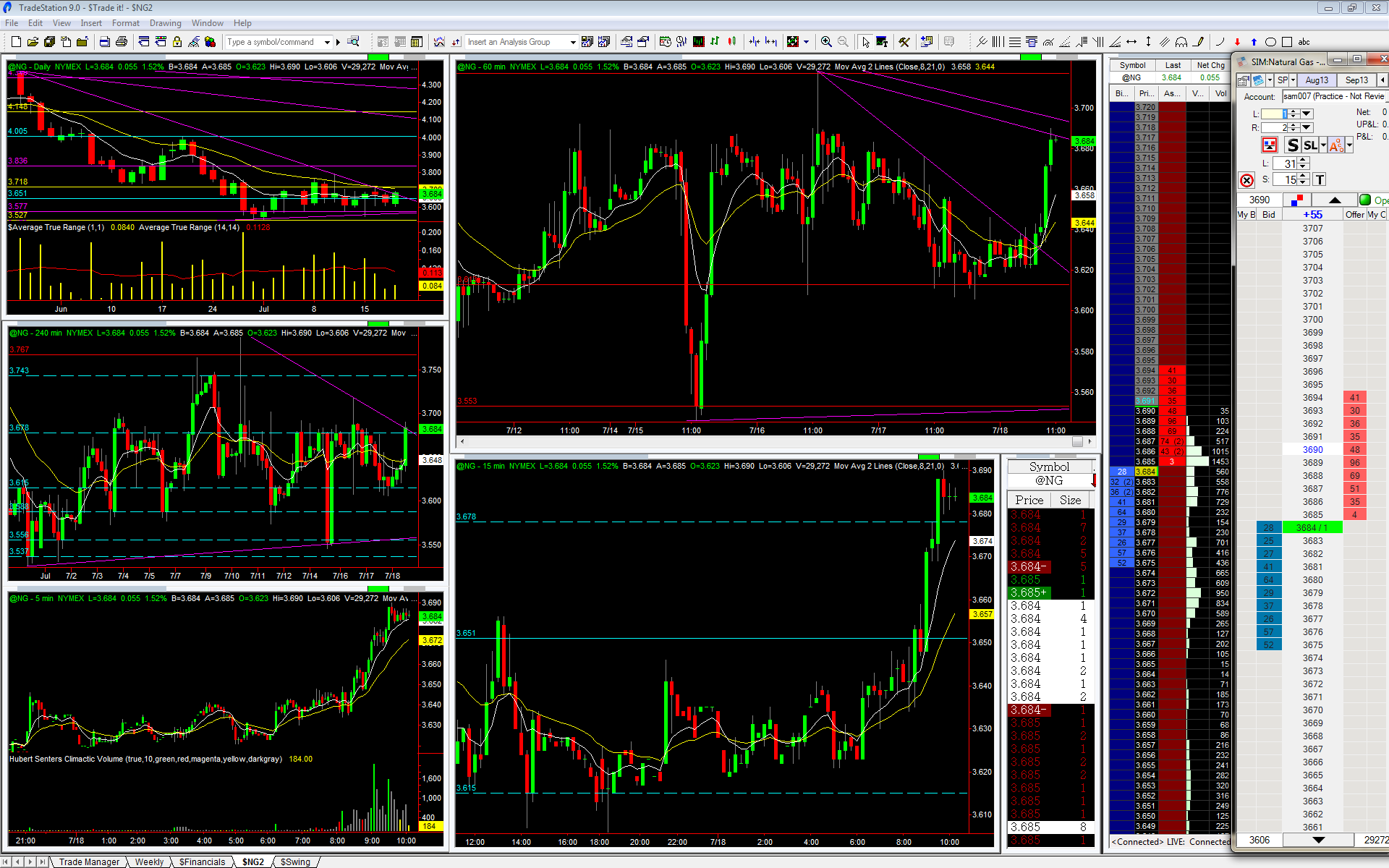Click the down triangle at the Matrix bottom

[1318, 840]
